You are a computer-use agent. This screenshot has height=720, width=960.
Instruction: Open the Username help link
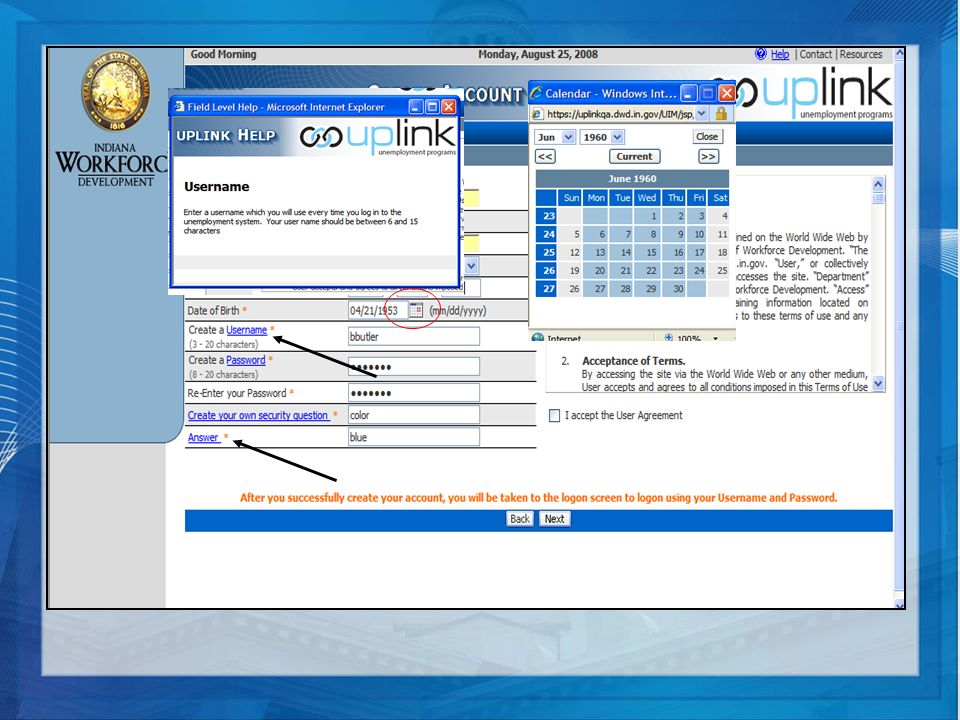tap(246, 330)
